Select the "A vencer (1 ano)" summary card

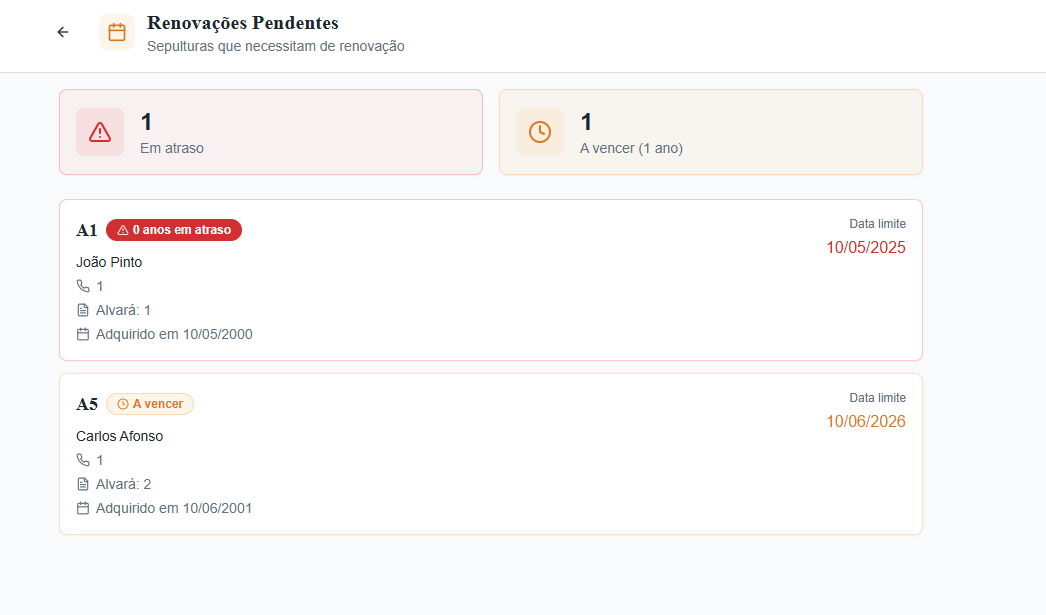[711, 132]
